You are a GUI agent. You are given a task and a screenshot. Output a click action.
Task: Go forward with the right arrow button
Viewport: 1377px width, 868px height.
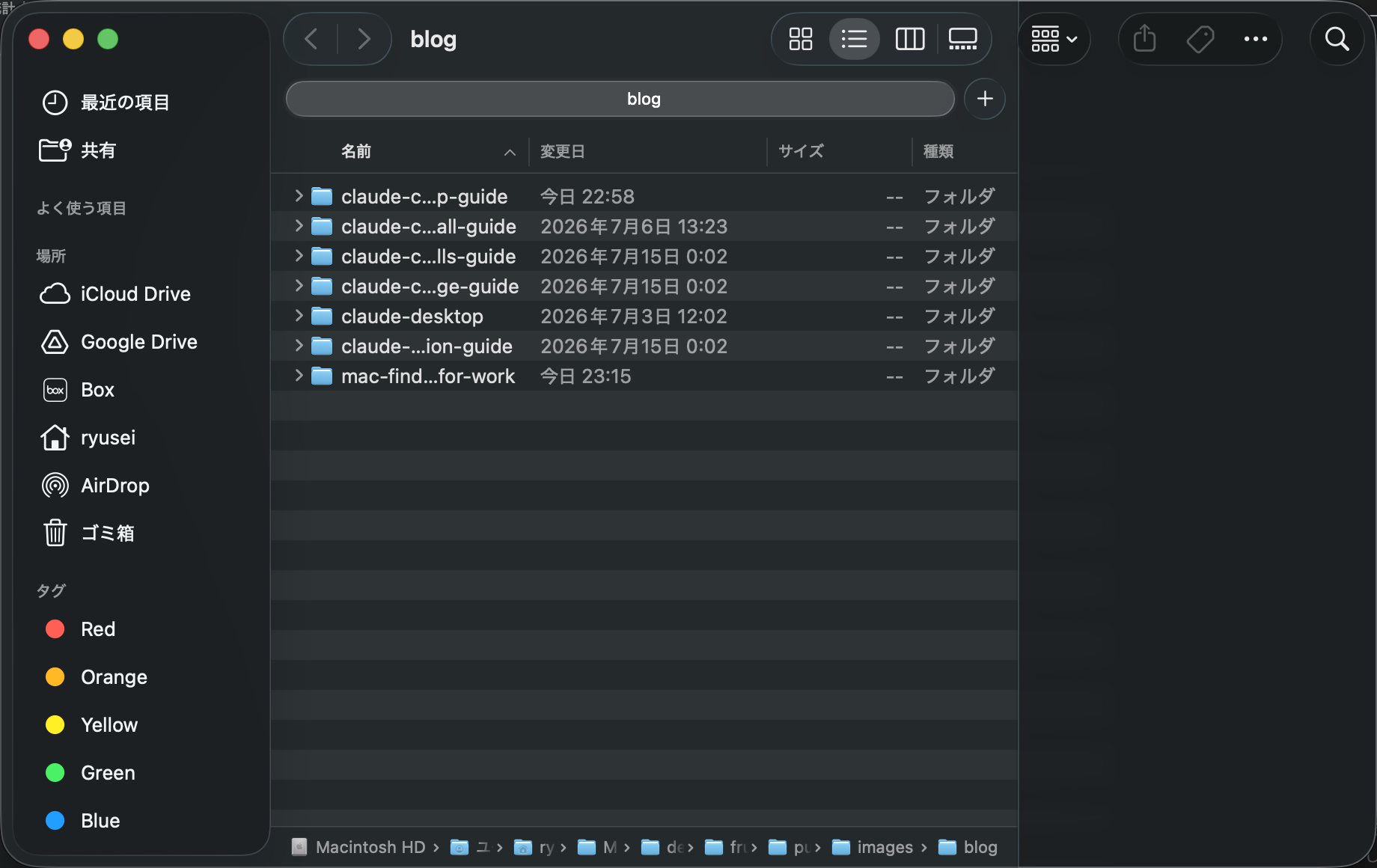pyautogui.click(x=364, y=39)
